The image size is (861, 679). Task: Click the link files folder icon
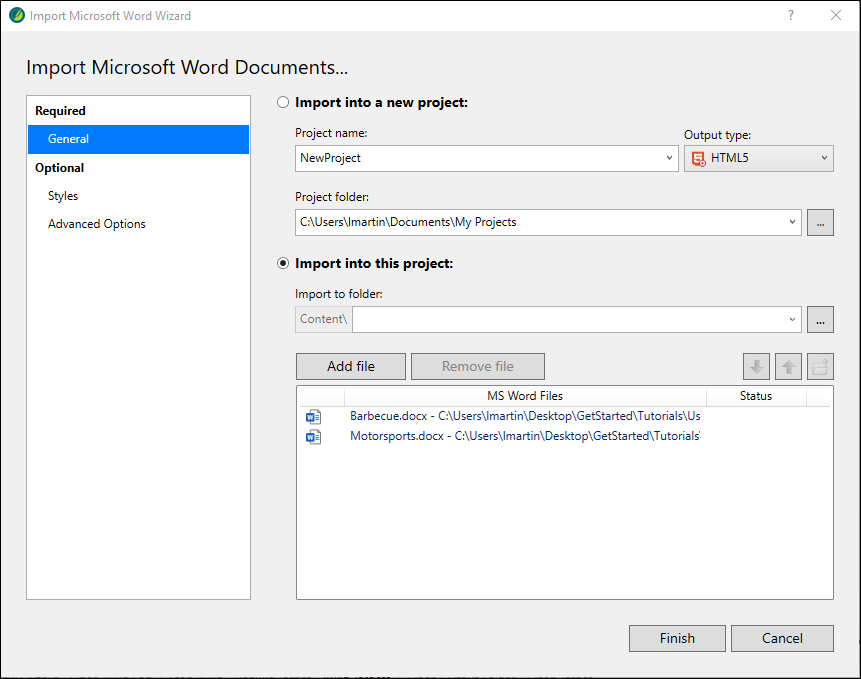pos(820,366)
